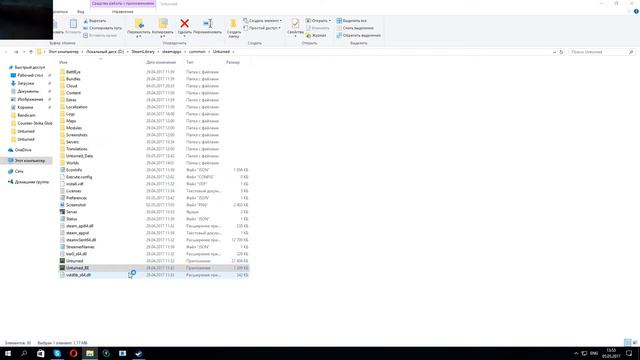Switch to large icons view in status bar

pyautogui.click(x=635, y=342)
